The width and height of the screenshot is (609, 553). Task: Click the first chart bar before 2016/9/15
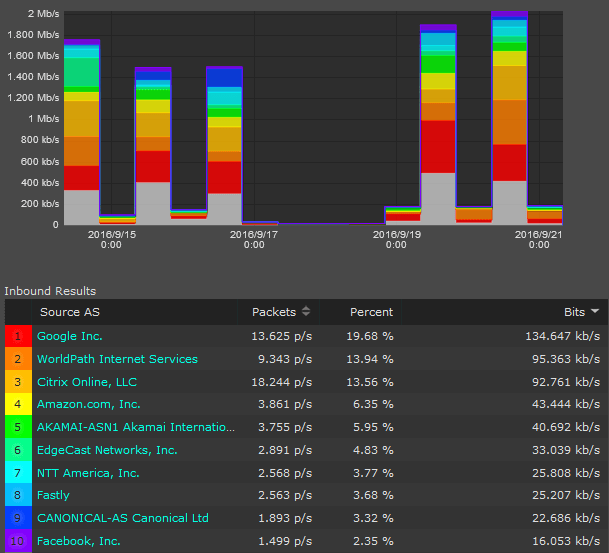click(x=82, y=132)
